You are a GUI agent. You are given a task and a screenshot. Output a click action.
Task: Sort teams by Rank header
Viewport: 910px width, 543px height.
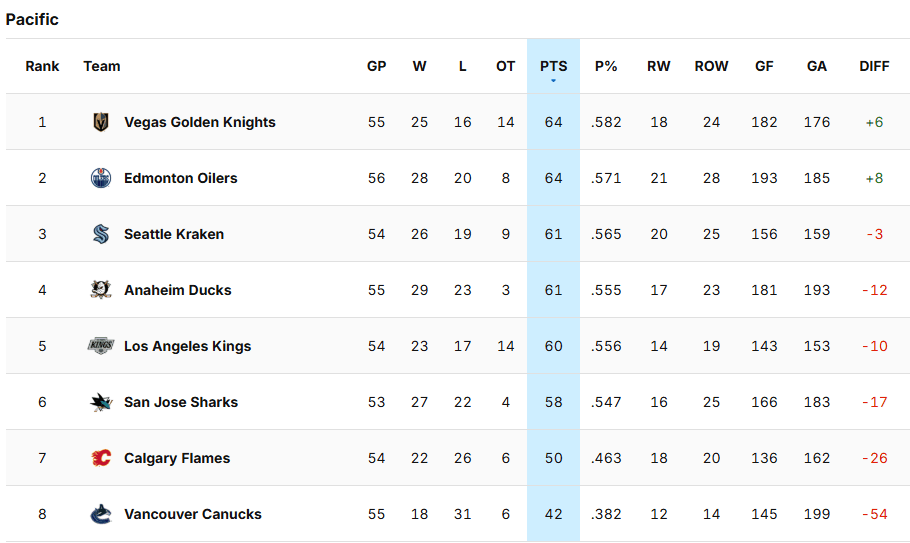42,66
